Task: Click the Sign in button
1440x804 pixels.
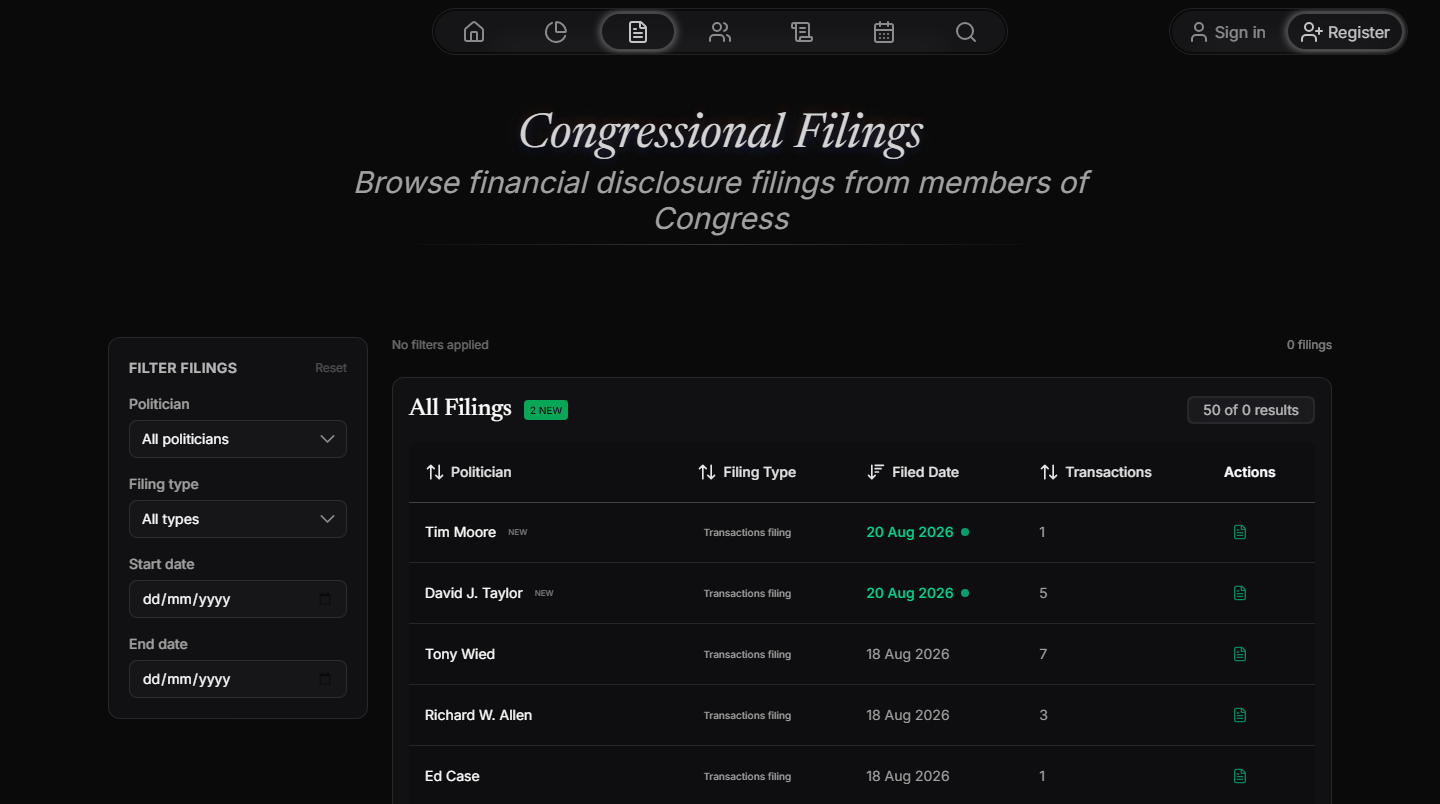Action: (1228, 32)
